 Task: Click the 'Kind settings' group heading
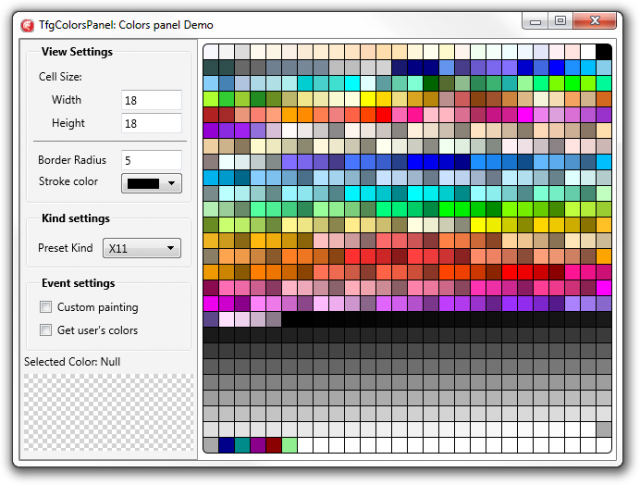tap(76, 218)
